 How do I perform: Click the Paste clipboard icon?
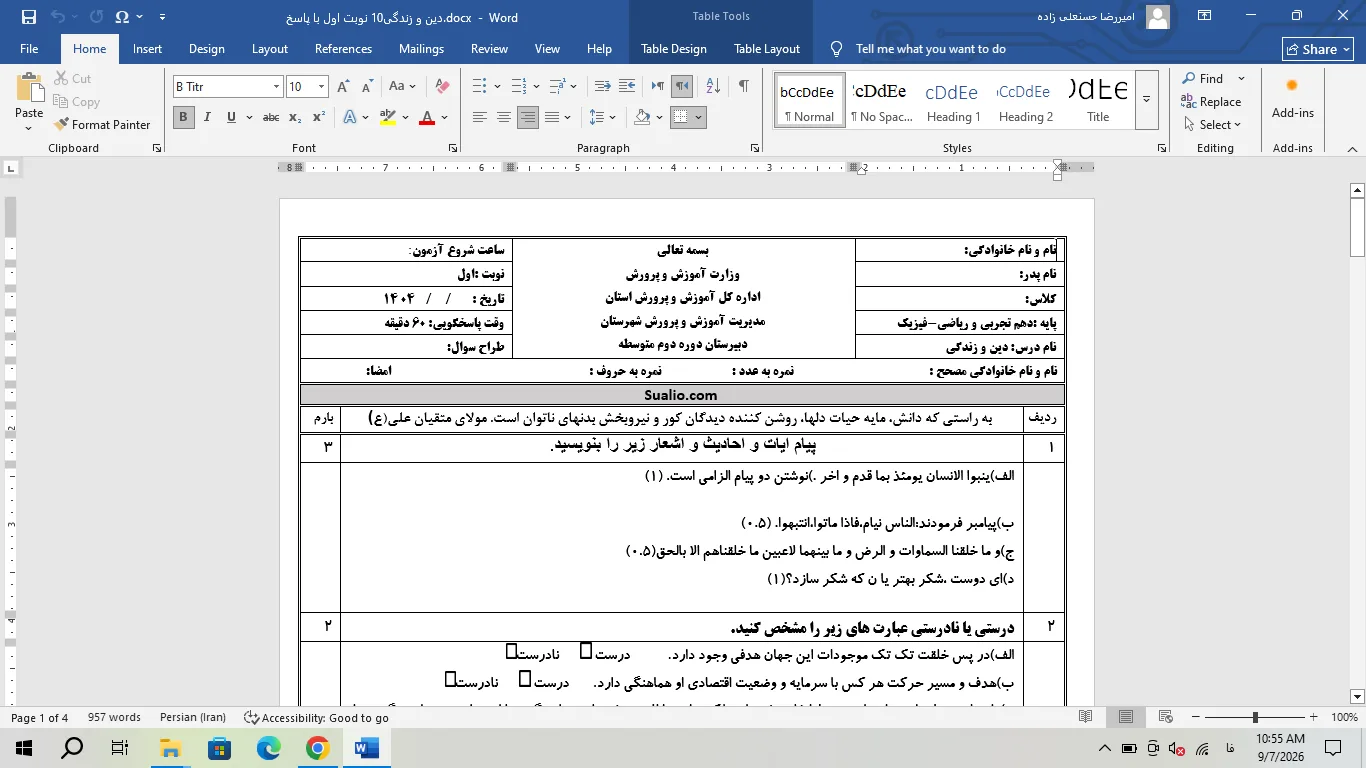click(29, 88)
